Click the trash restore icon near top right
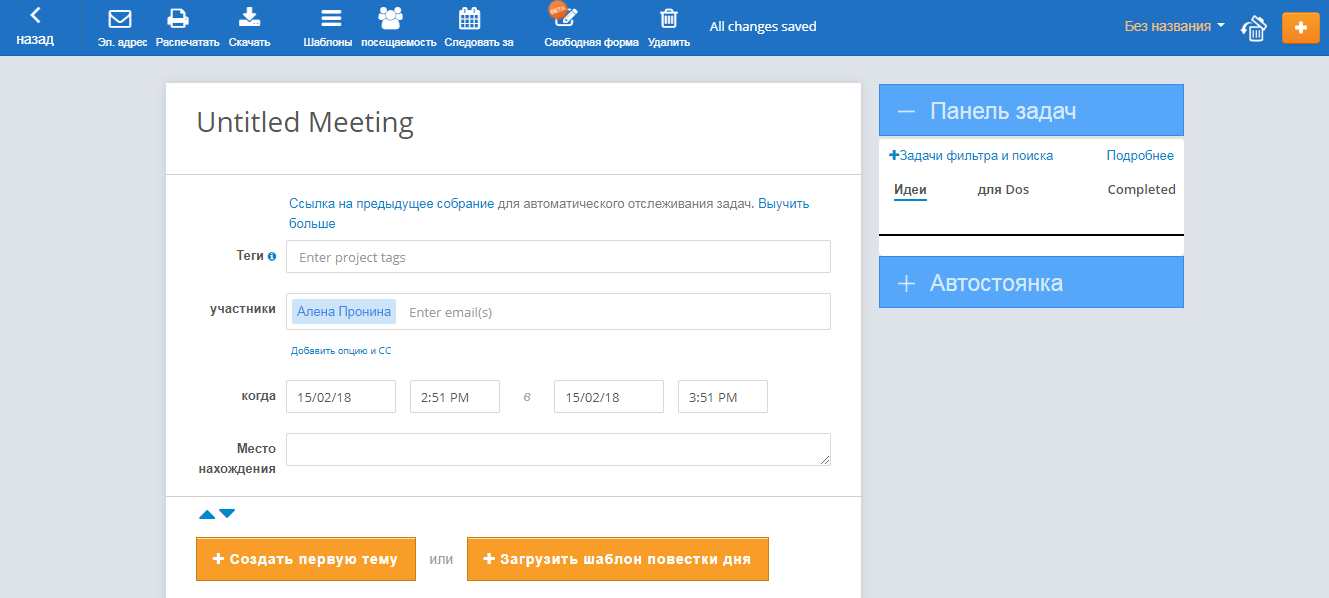The height and width of the screenshot is (598, 1329). coord(1254,28)
